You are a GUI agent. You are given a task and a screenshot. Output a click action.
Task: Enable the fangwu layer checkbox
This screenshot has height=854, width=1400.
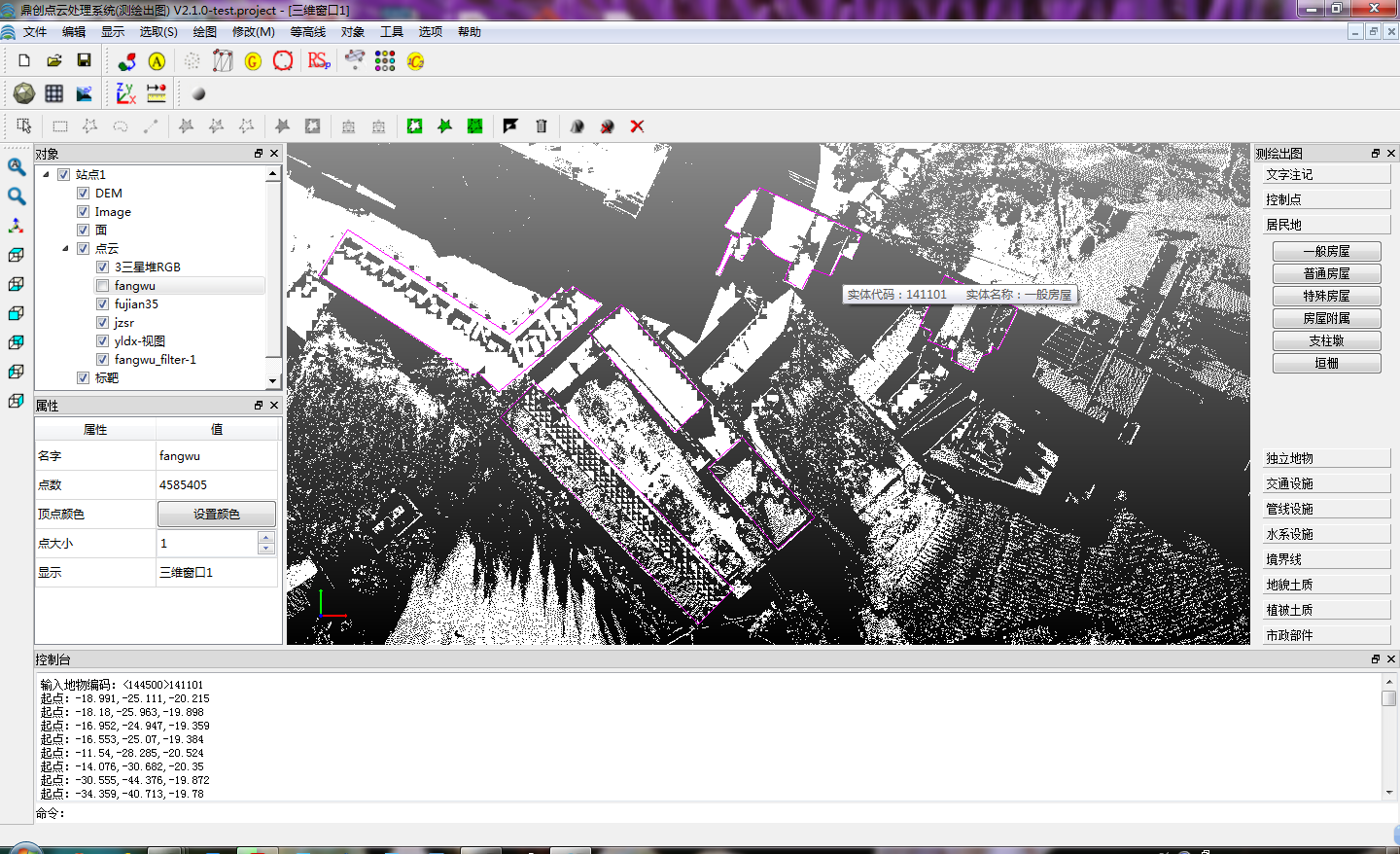tap(102, 286)
